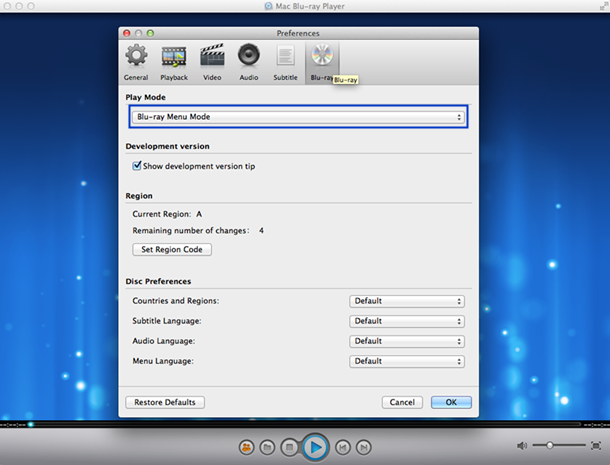Switch to the Playback preferences tab
Image resolution: width=610 pixels, height=465 pixels.
point(174,62)
